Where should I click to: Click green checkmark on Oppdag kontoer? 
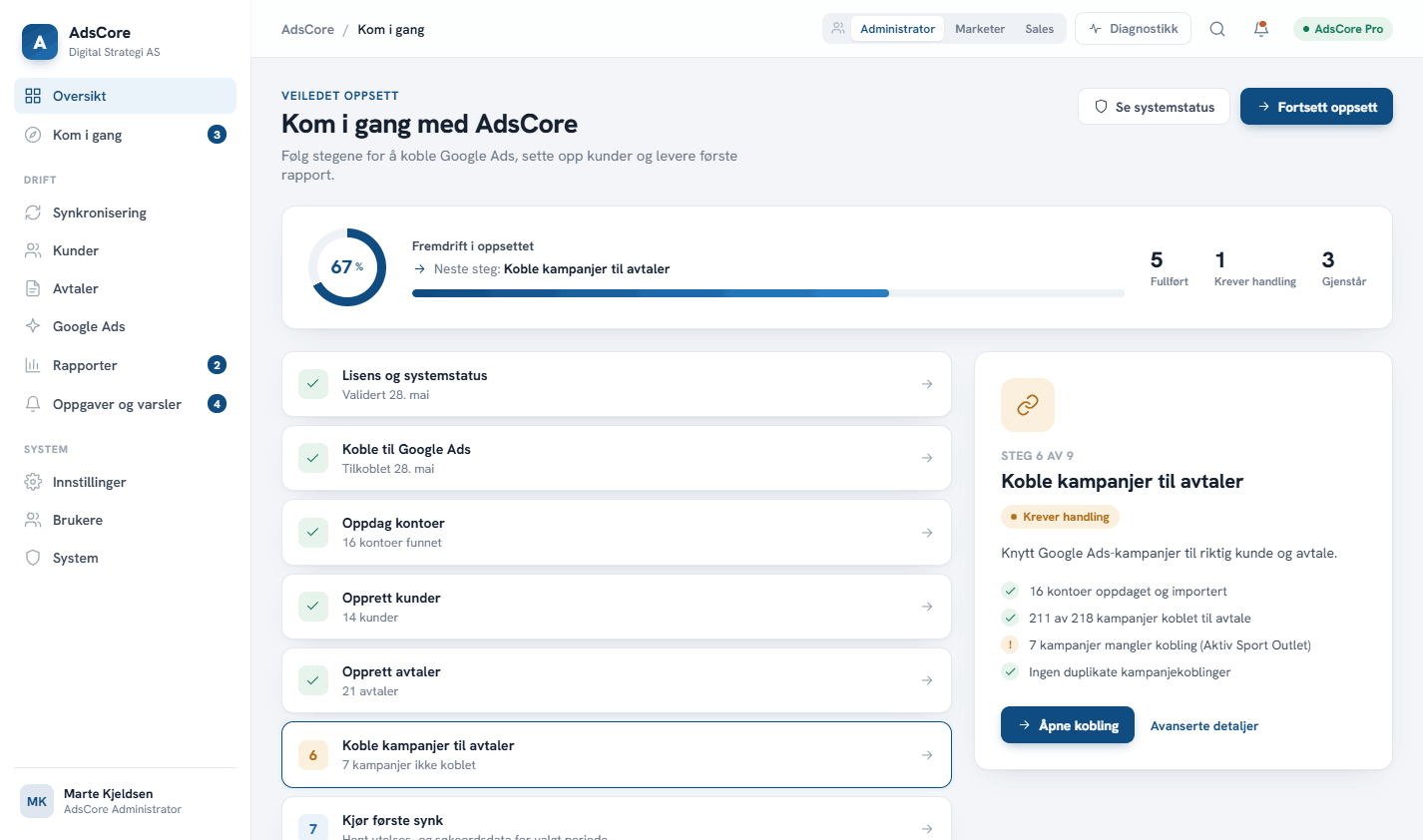pyautogui.click(x=313, y=533)
